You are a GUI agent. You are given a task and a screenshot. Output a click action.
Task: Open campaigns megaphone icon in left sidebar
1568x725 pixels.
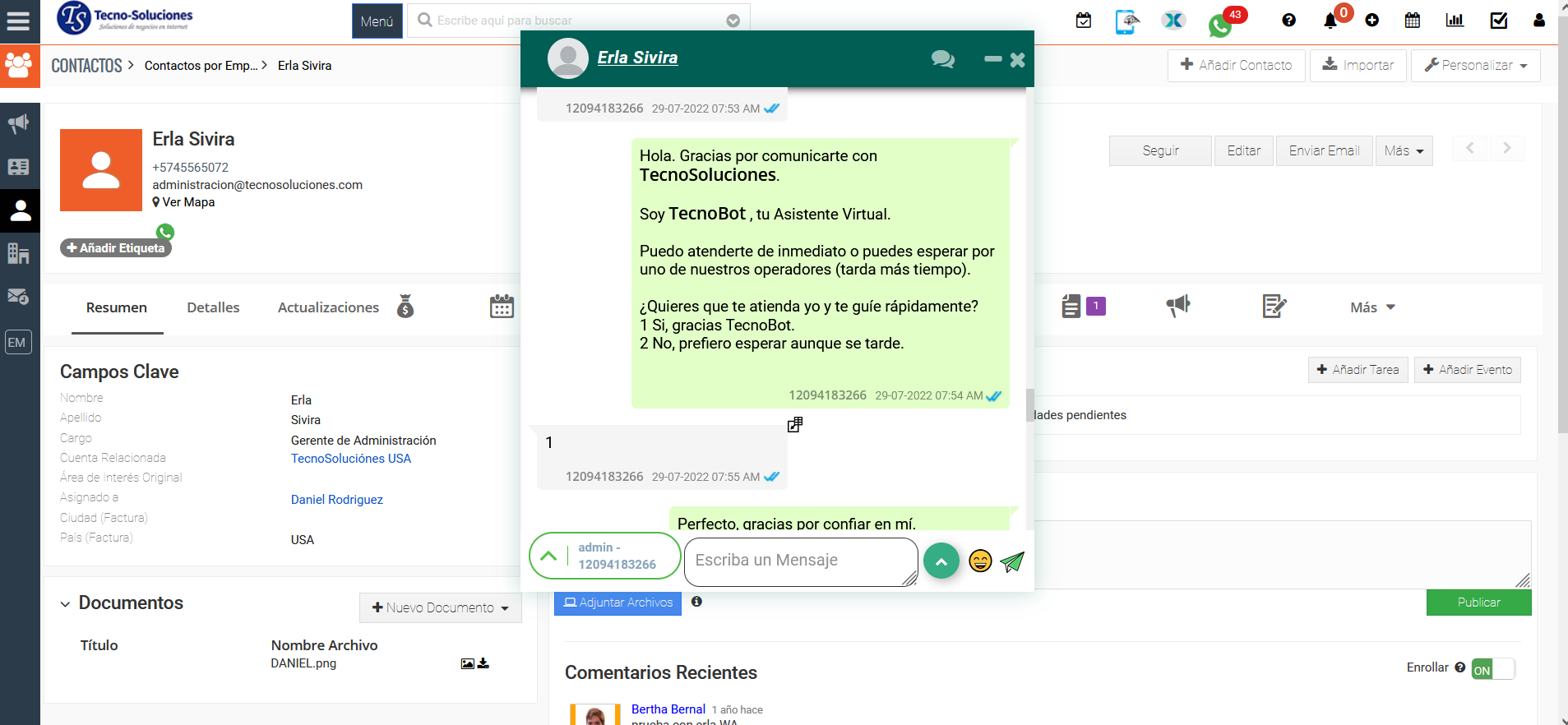pos(19,124)
